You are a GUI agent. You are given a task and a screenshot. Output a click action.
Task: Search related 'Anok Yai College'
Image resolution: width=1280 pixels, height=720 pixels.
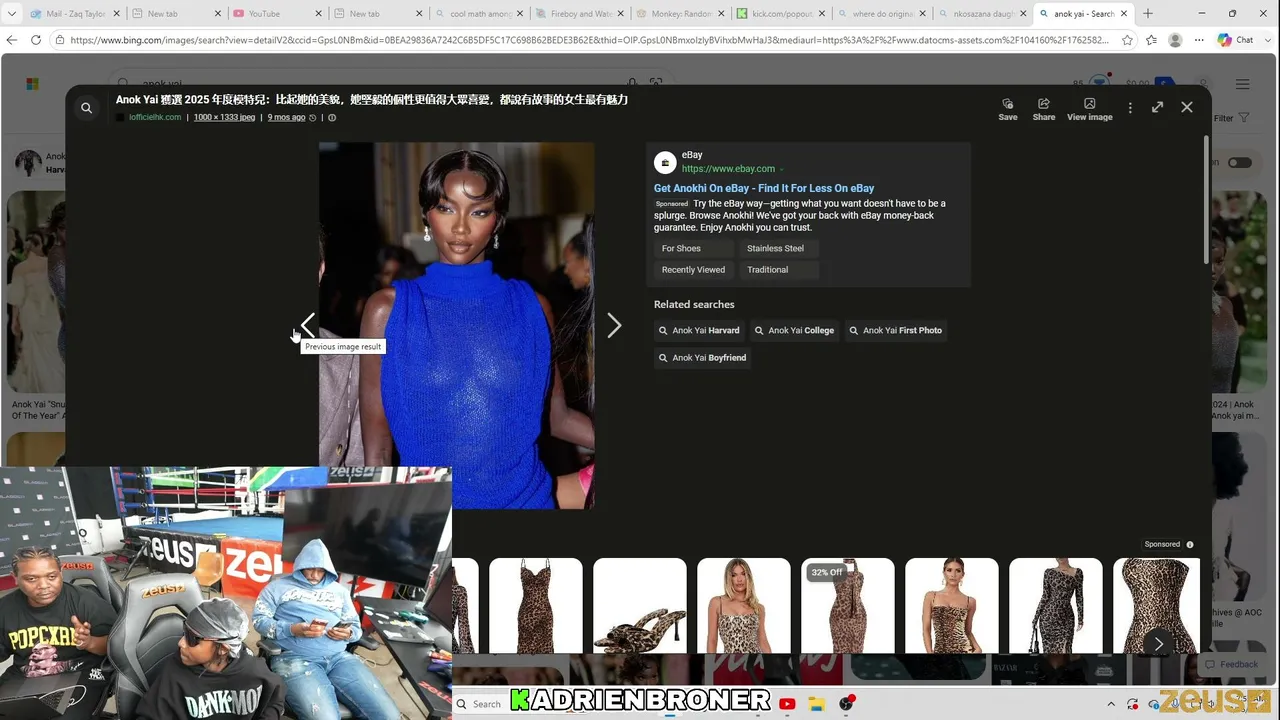794,330
